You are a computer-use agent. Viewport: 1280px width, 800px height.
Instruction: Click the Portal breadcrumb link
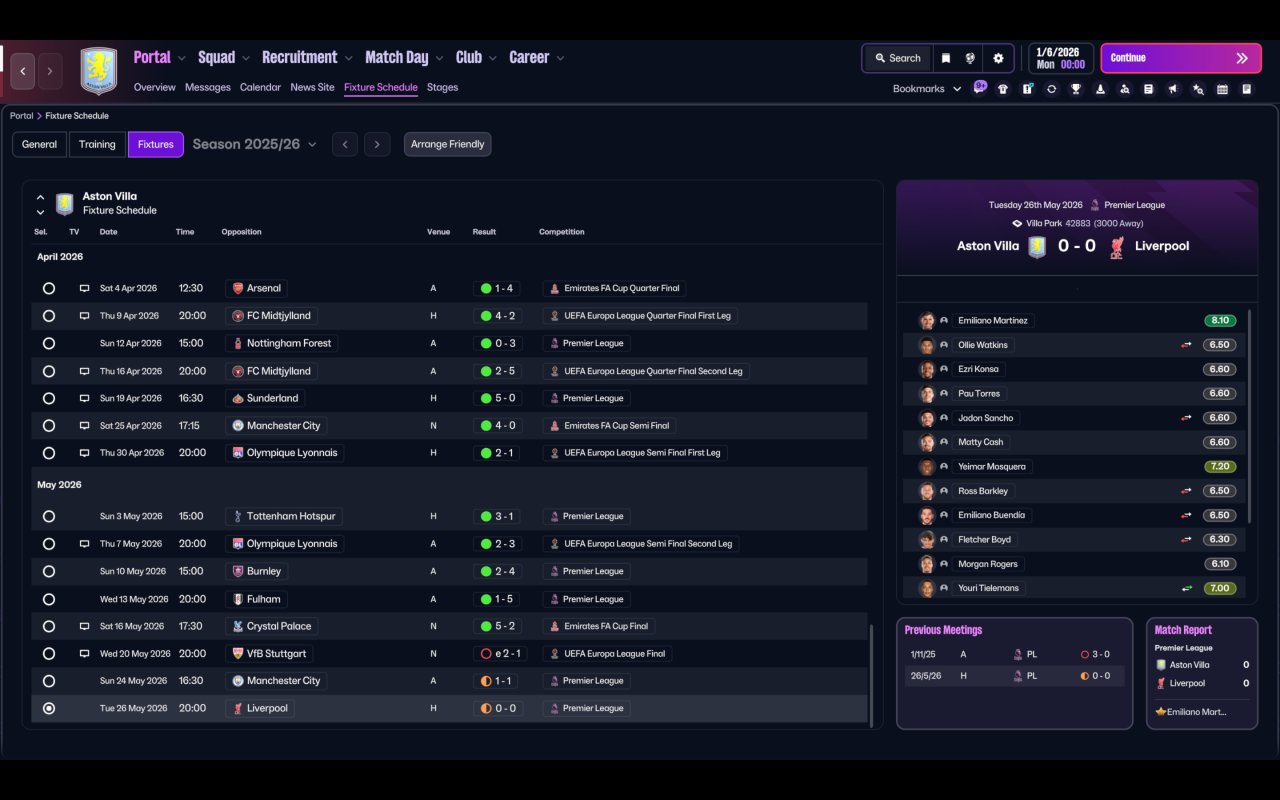[21, 116]
